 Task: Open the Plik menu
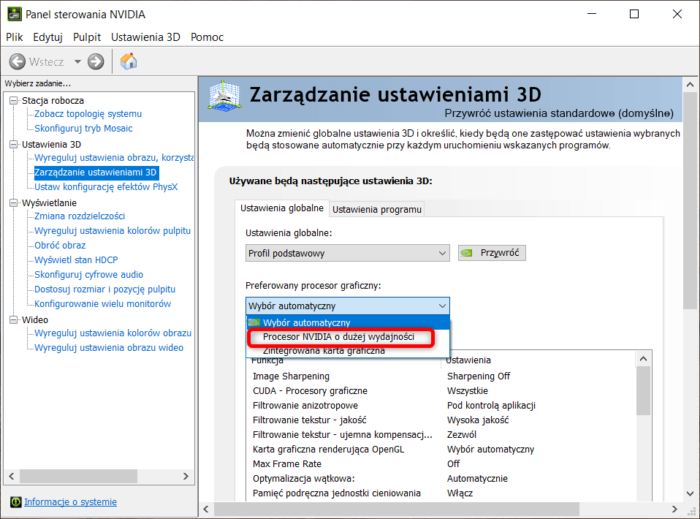[14, 37]
